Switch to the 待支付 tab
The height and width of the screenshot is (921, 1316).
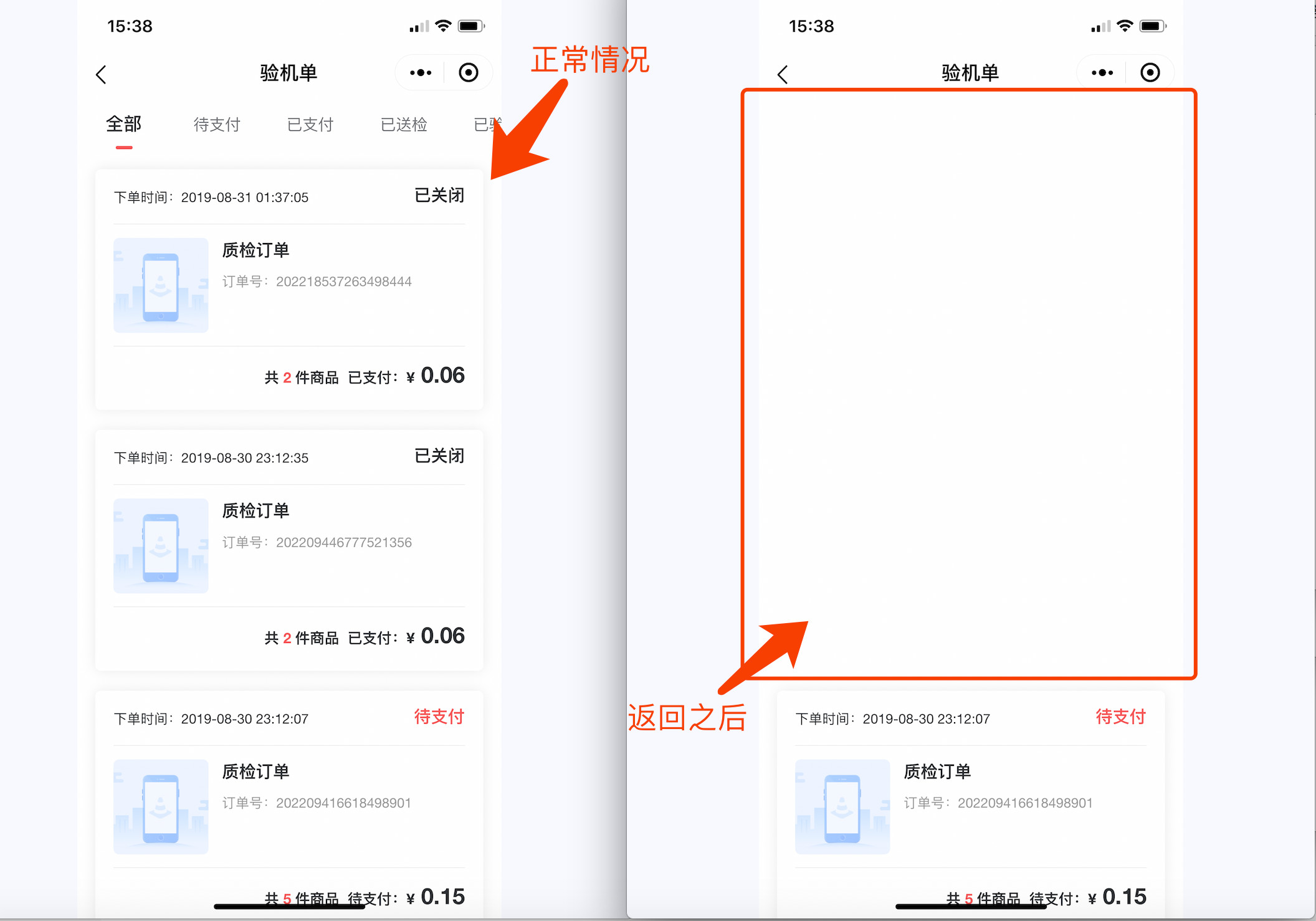pos(217,125)
